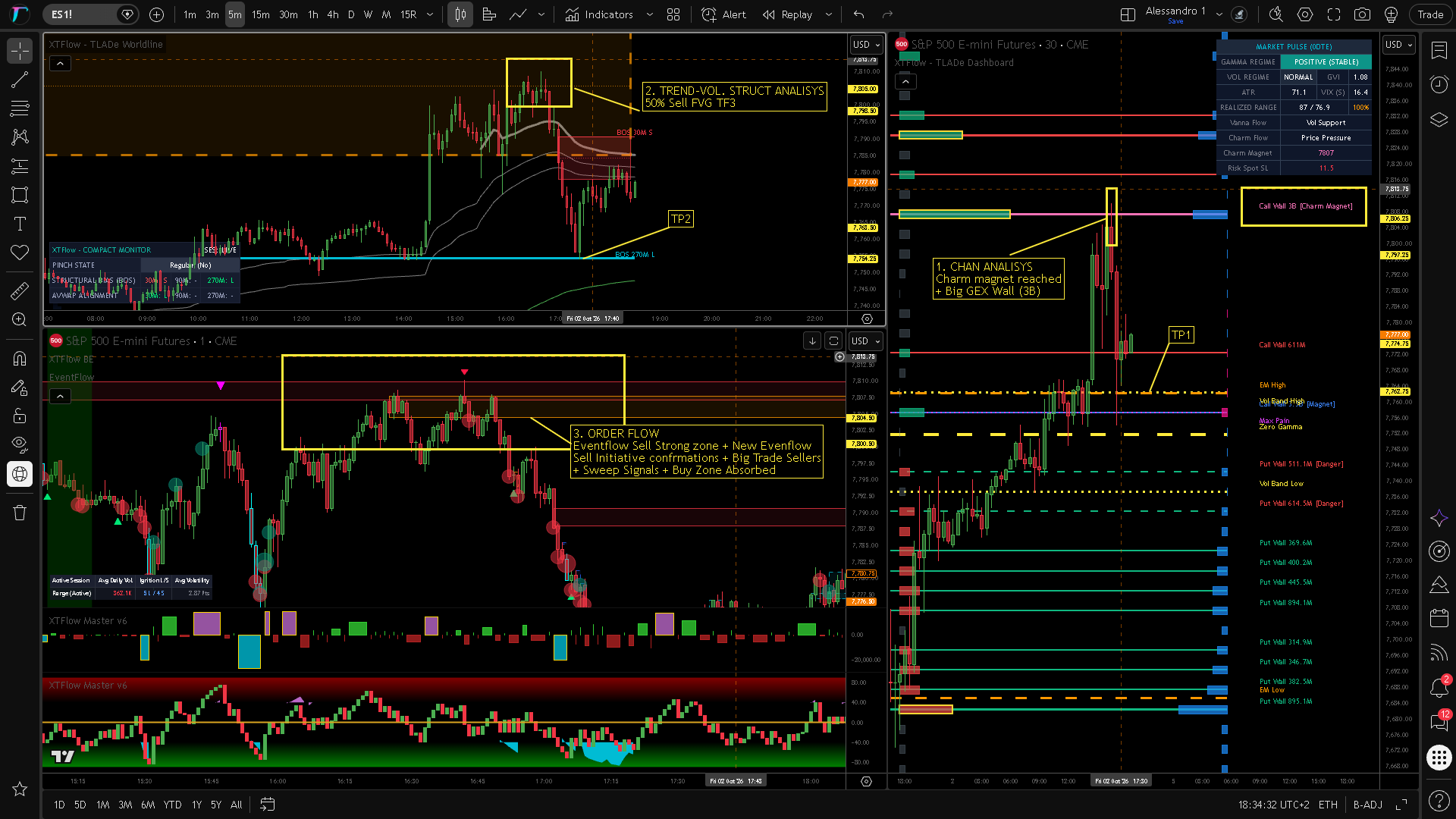Open the alerts clock panel
This screenshot has height=819, width=1456.
pyautogui.click(x=1439, y=85)
